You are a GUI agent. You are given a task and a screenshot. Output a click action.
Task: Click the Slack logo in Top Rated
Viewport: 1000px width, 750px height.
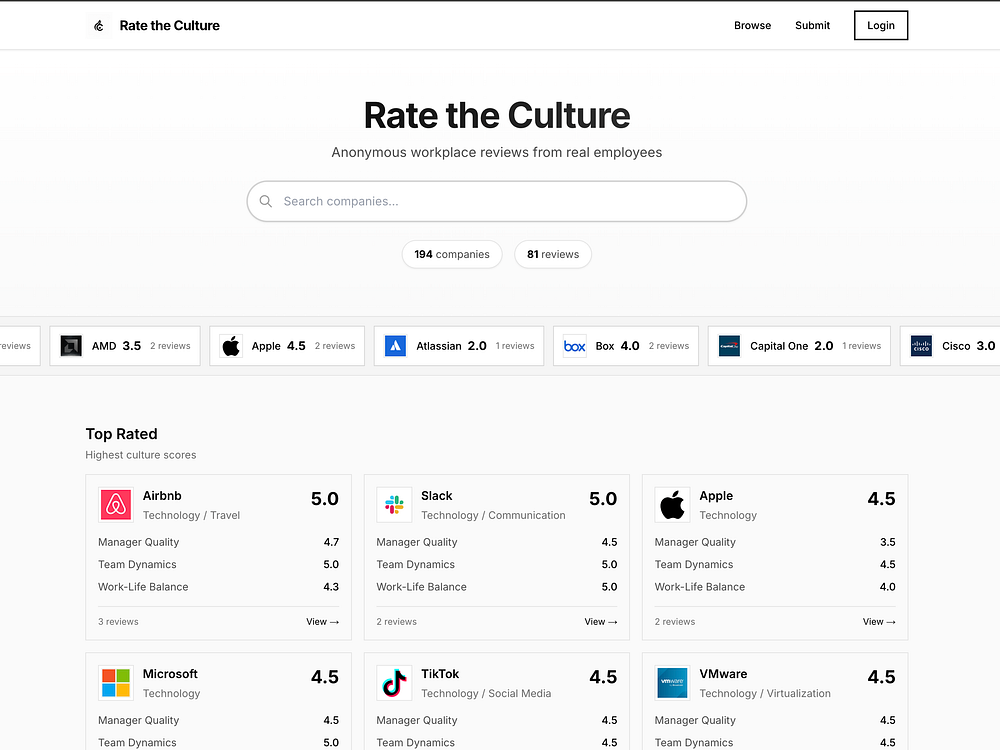pyautogui.click(x=394, y=505)
